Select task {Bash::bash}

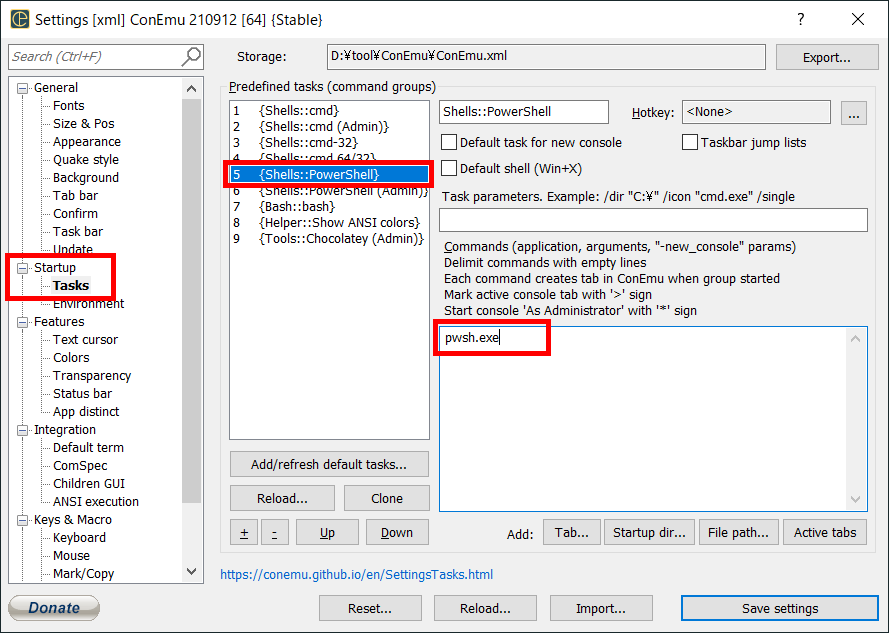[329, 206]
